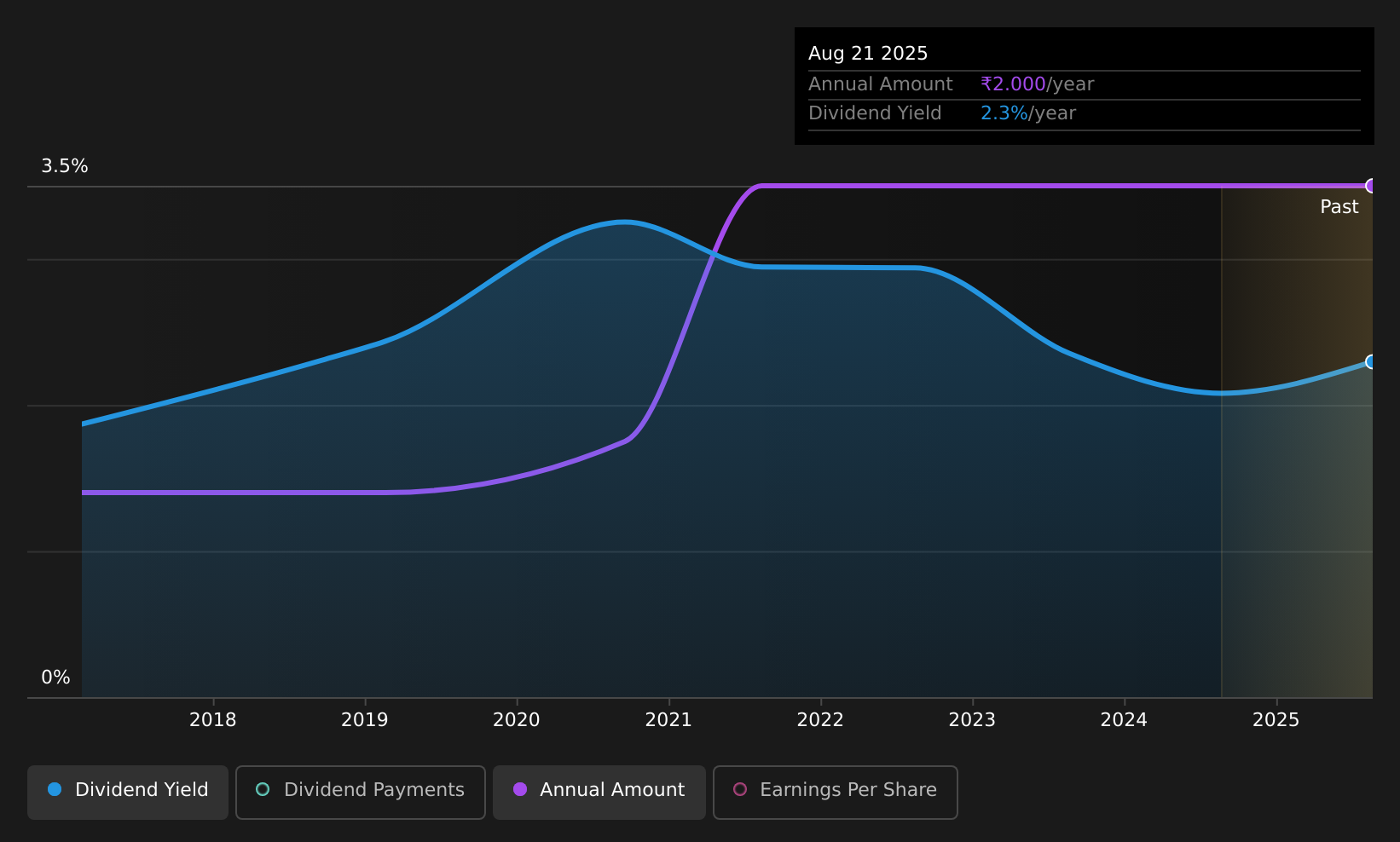Click the 2025 x-axis label
Viewport: 1400px width, 842px height.
[1276, 720]
